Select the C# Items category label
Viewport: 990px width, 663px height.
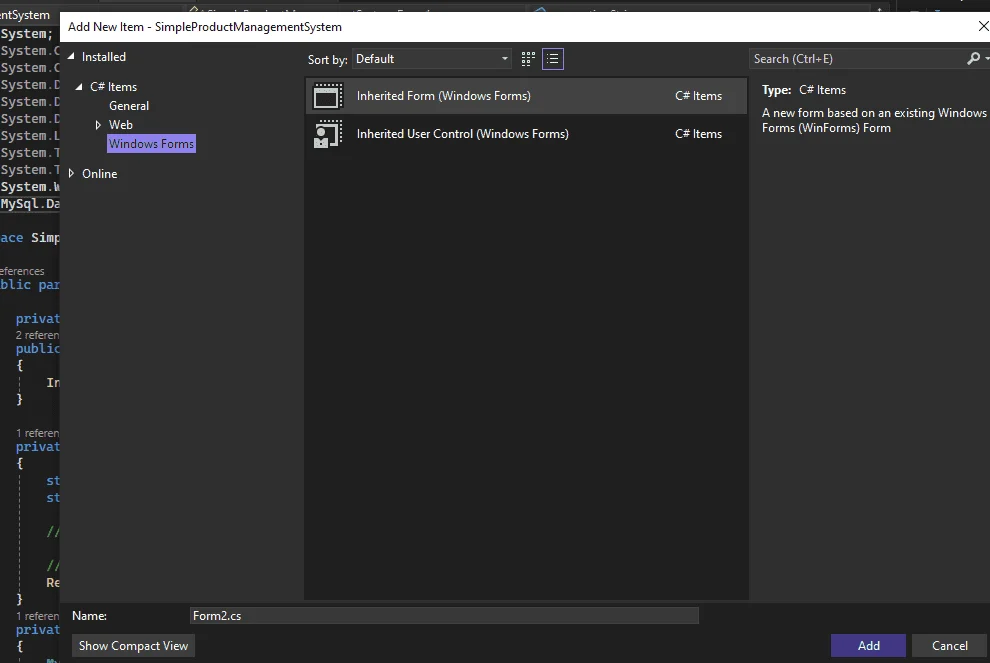point(114,87)
